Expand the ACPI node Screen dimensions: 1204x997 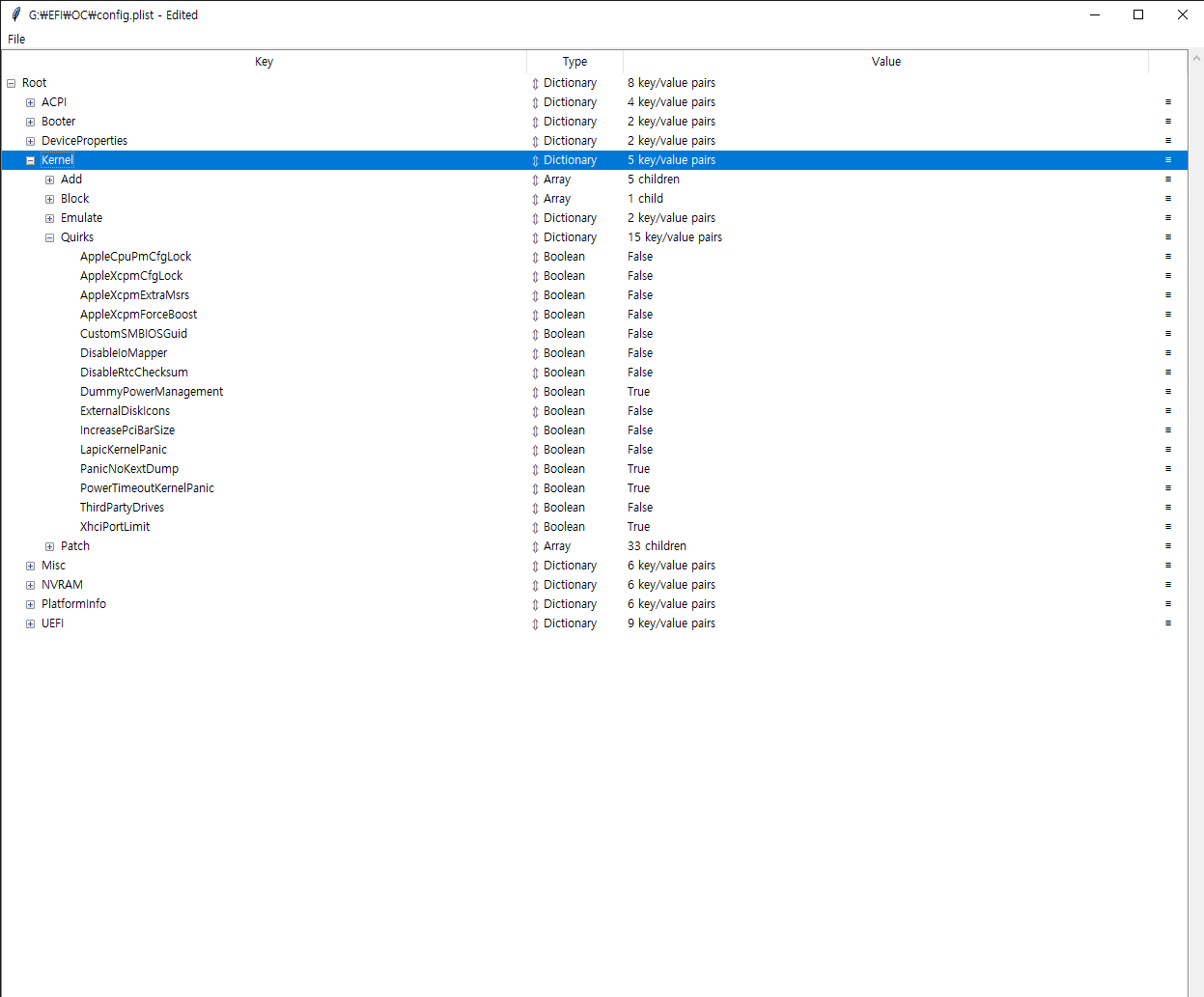[30, 102]
